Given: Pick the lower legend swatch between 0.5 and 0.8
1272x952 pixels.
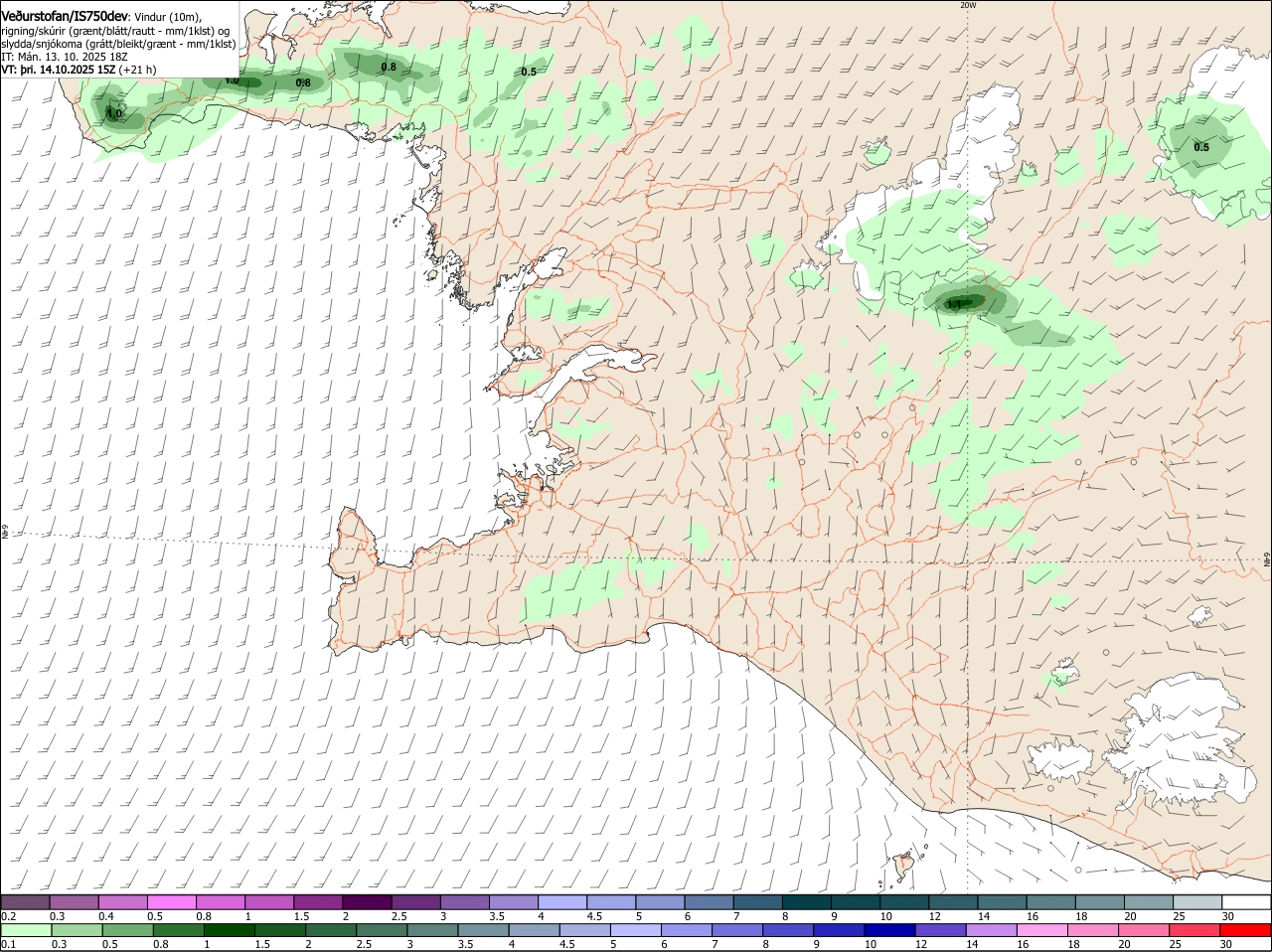Looking at the screenshot, I should tap(127, 930).
